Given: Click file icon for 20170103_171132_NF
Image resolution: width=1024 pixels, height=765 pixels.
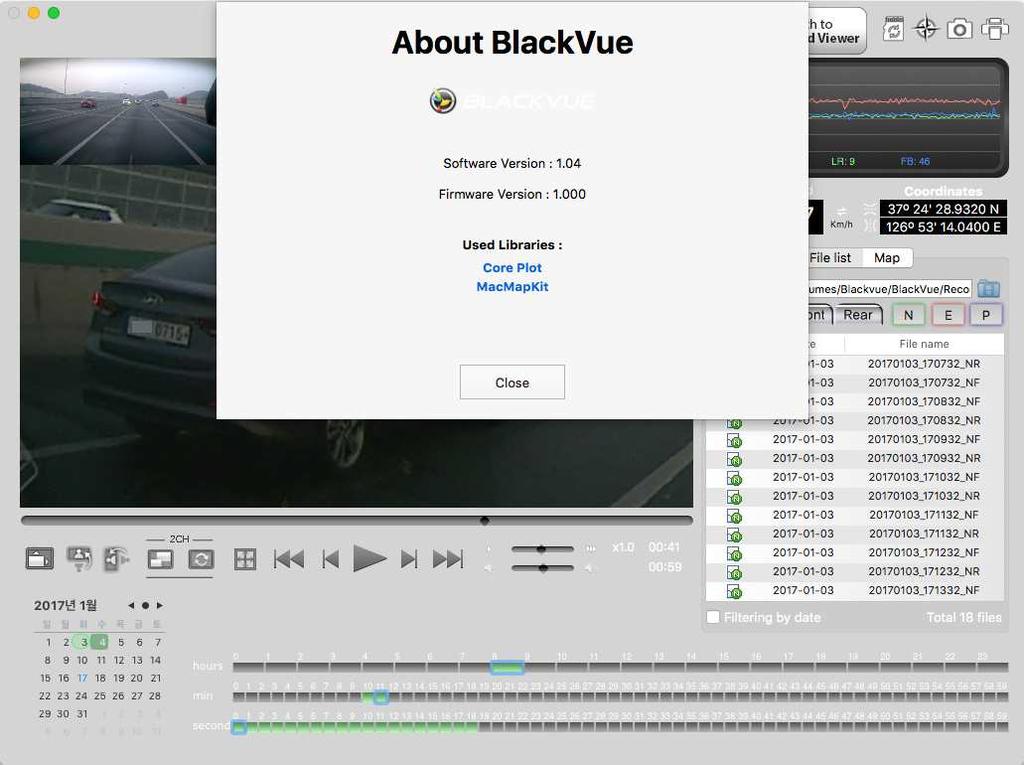Looking at the screenshot, I should click(735, 515).
